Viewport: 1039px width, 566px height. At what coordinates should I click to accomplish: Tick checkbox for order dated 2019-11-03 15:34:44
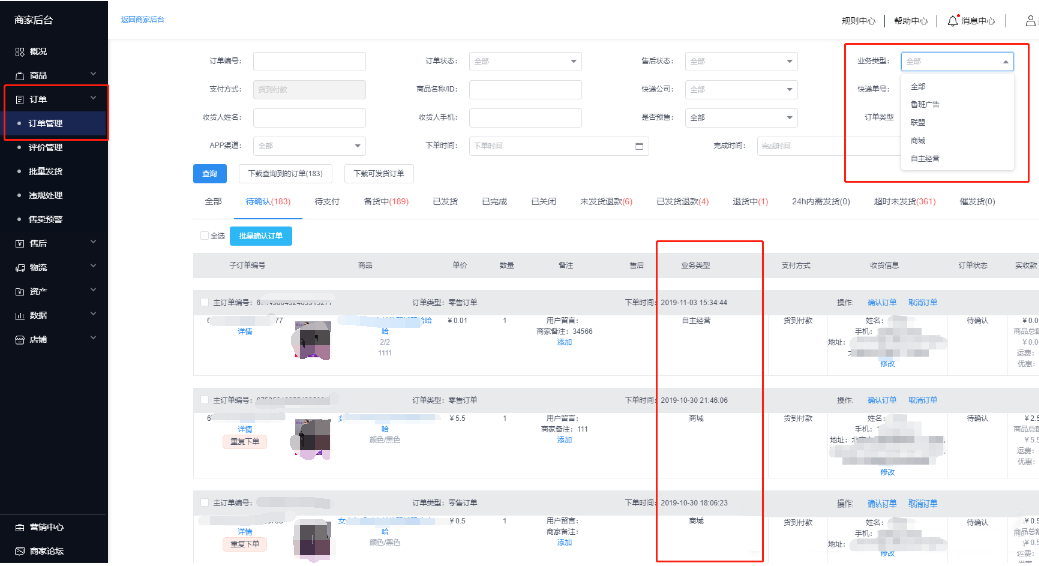coord(204,302)
